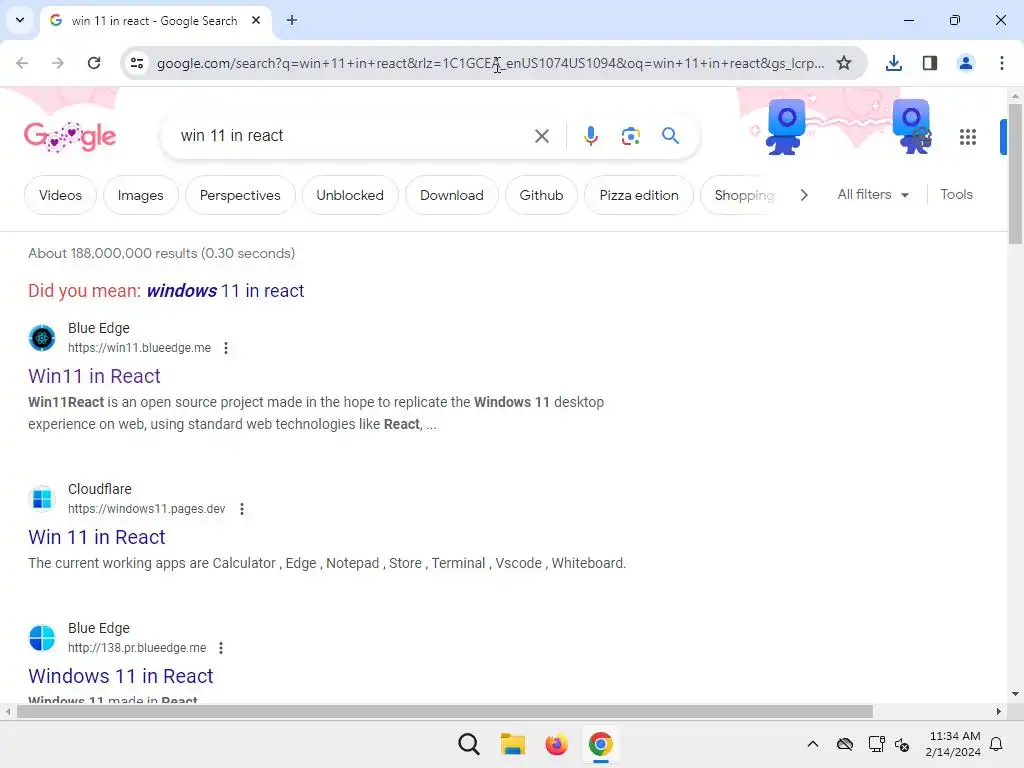The height and width of the screenshot is (768, 1024).
Task: Select the Videos filter
Action: 60,195
